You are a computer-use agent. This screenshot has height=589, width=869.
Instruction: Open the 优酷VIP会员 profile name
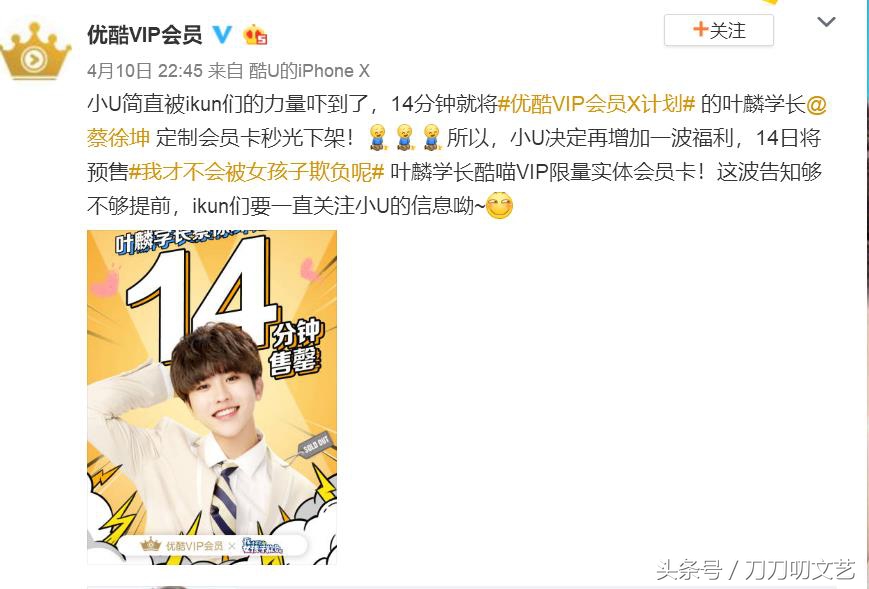click(145, 35)
